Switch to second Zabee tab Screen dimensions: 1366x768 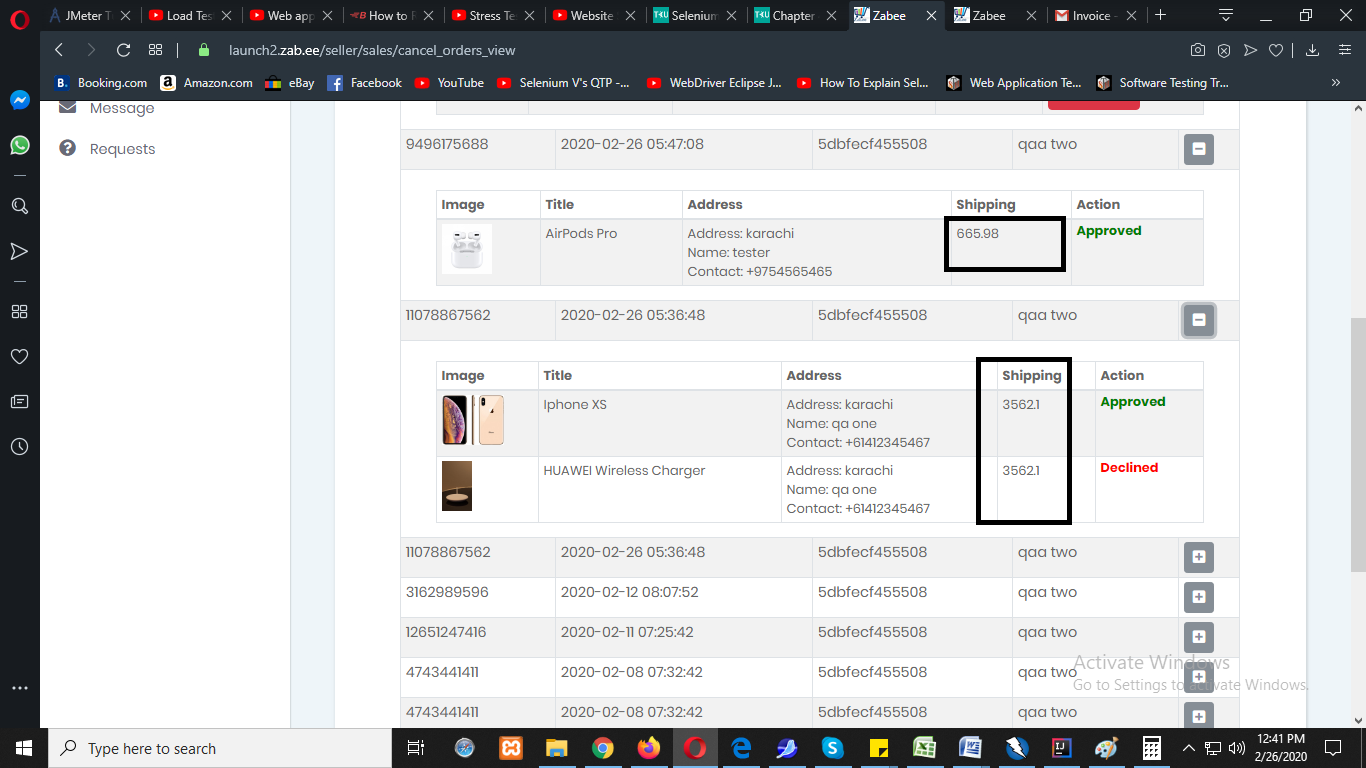tap(996, 15)
